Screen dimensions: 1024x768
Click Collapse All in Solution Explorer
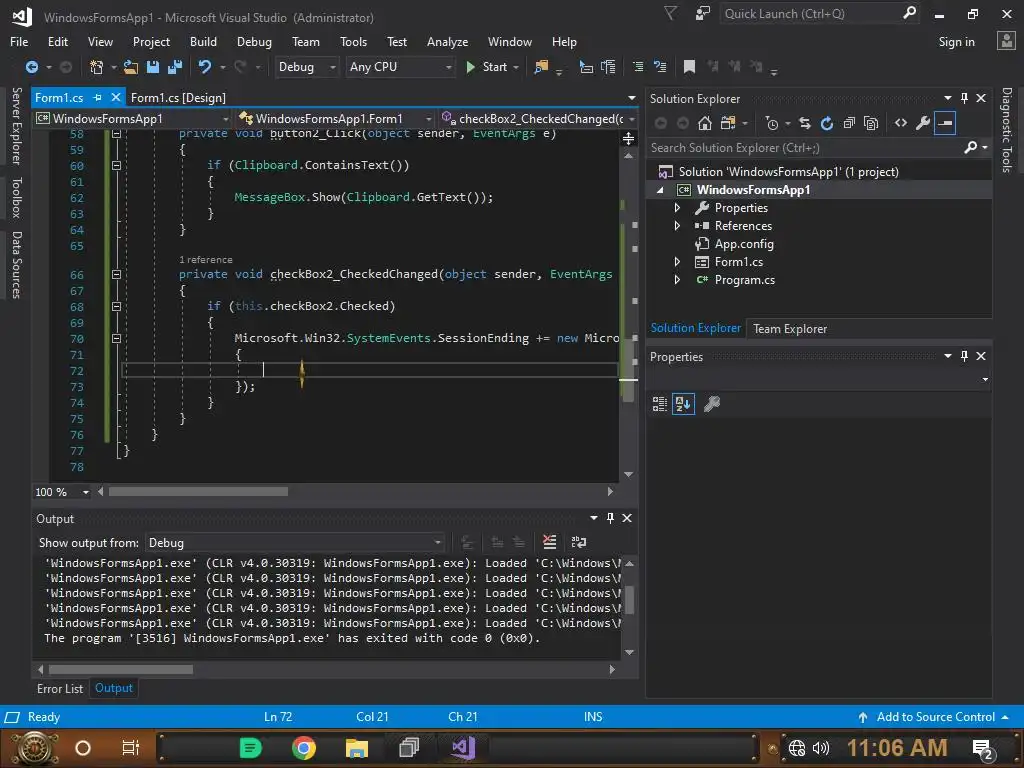click(x=849, y=123)
